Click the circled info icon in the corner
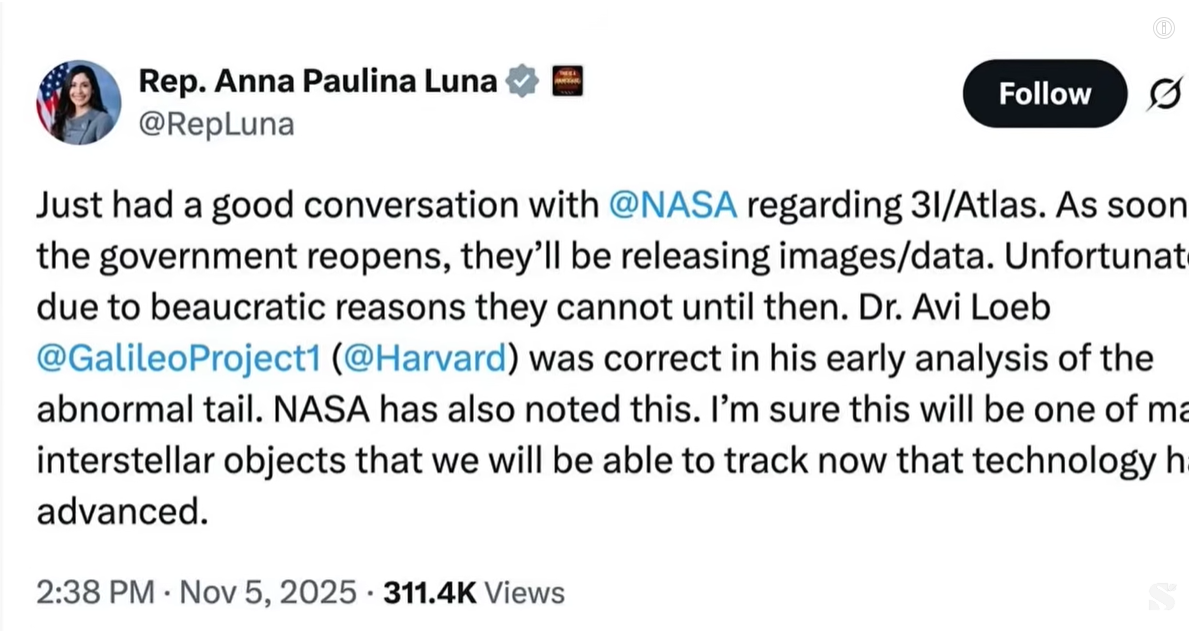Viewport: 1189px width, 631px height. click(x=1163, y=28)
